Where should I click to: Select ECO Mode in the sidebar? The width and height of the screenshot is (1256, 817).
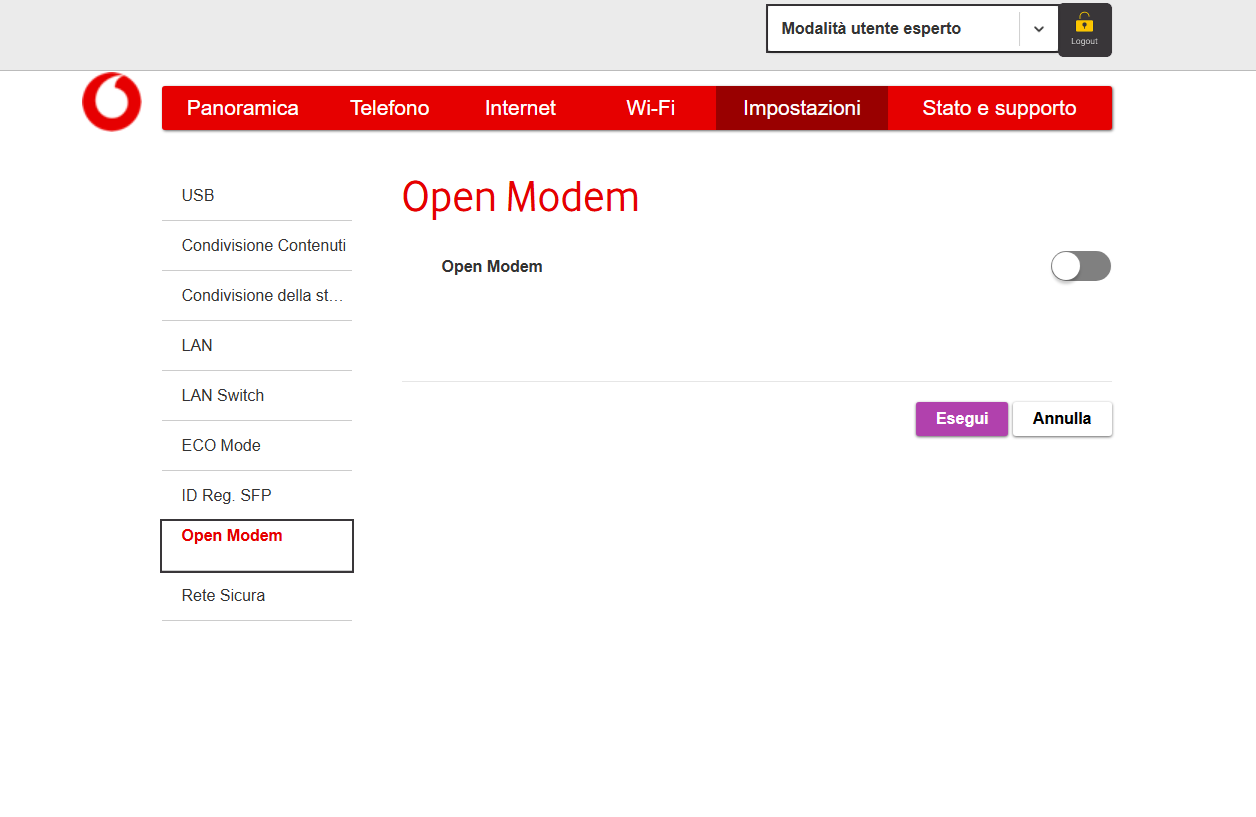pos(257,446)
